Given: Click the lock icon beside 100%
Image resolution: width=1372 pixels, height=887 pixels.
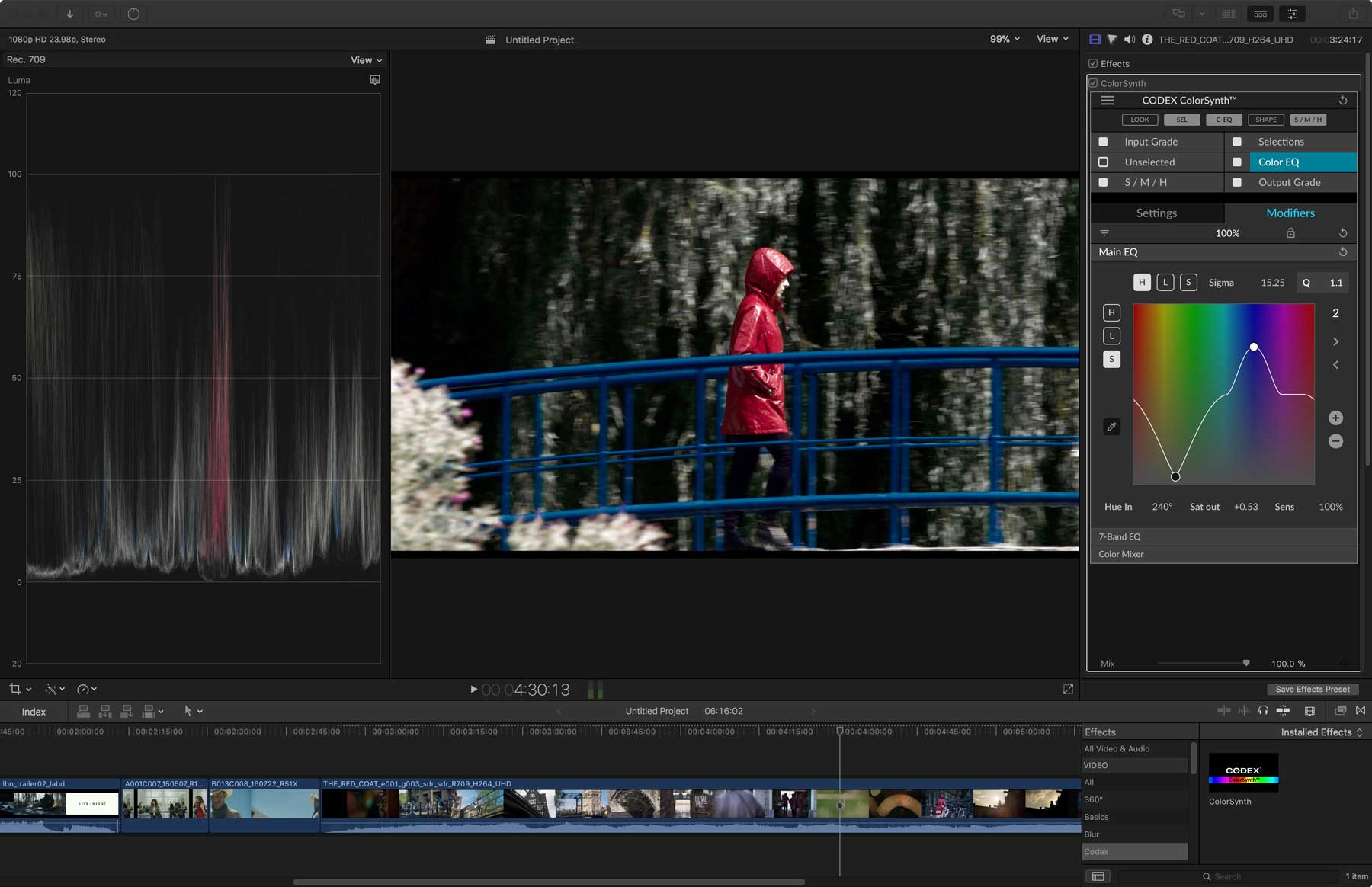Looking at the screenshot, I should (x=1290, y=233).
